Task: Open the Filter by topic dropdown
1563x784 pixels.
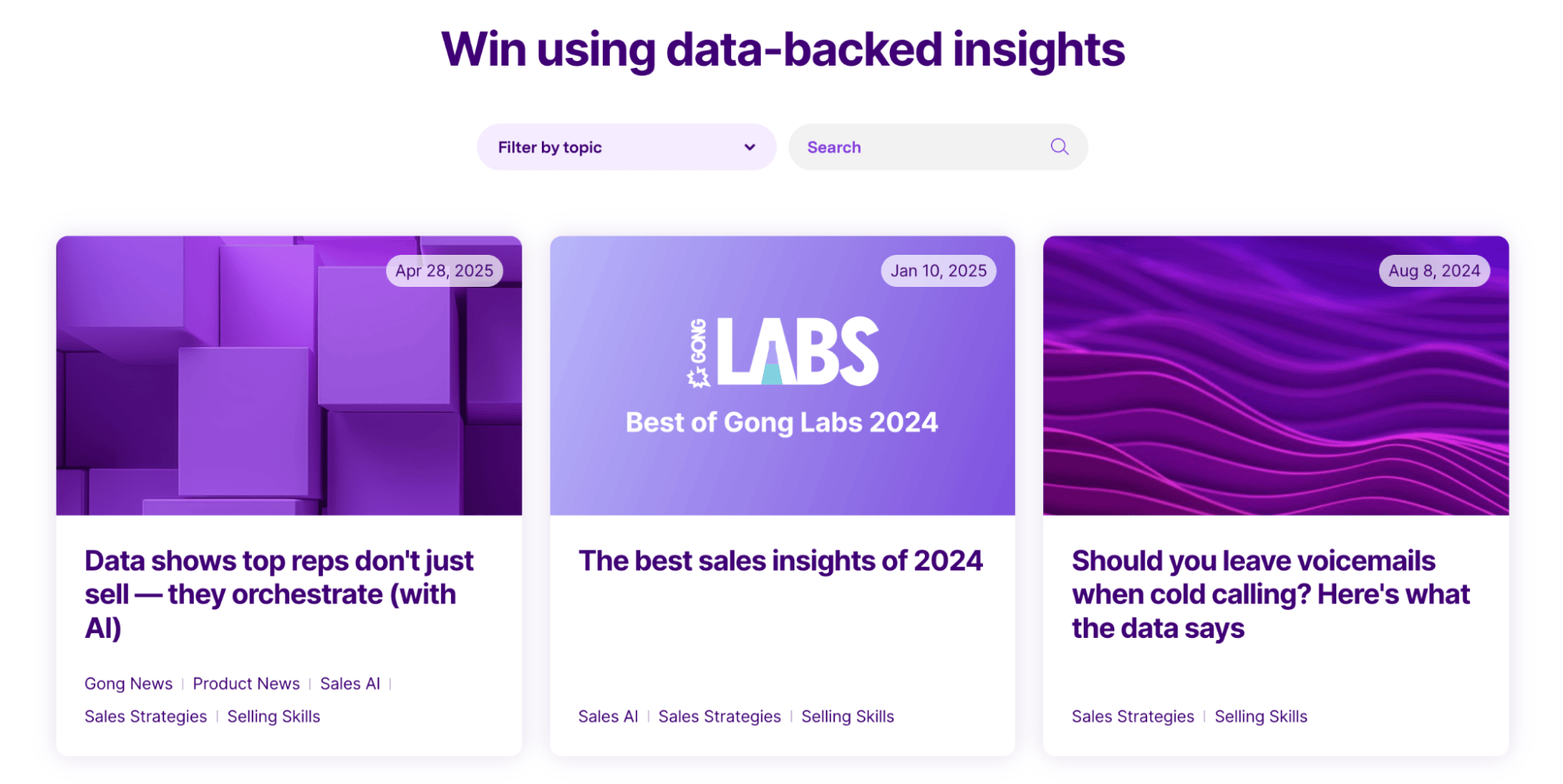Action: coord(626,147)
